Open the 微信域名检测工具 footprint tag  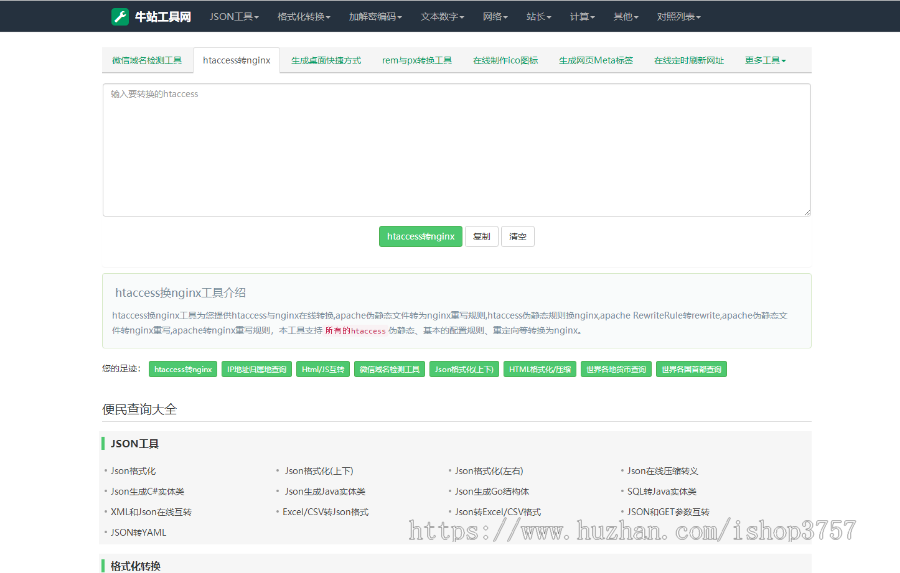coord(390,369)
